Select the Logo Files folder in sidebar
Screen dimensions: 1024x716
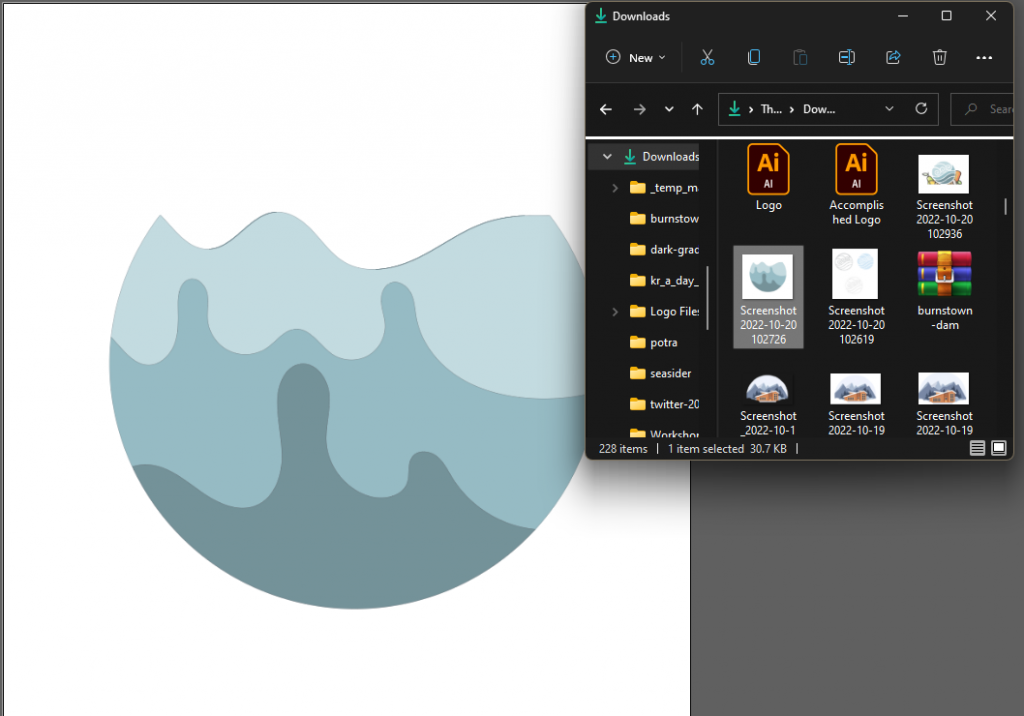coord(664,312)
